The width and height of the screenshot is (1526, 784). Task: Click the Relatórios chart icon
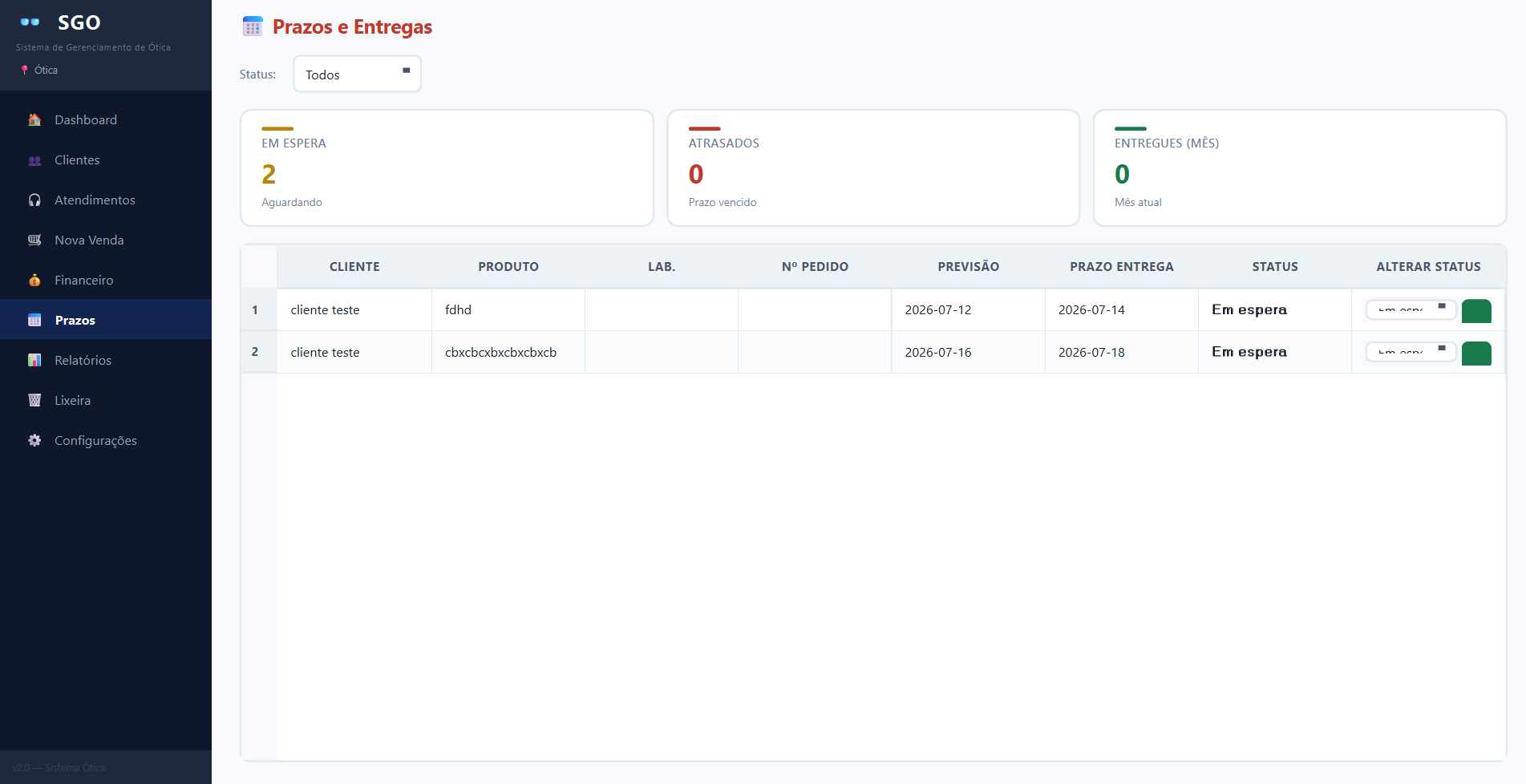[34, 360]
